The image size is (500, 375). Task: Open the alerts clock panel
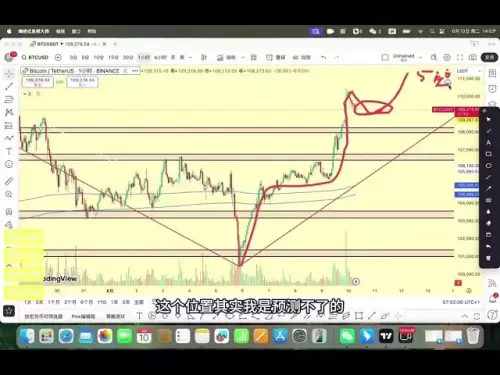point(492,88)
